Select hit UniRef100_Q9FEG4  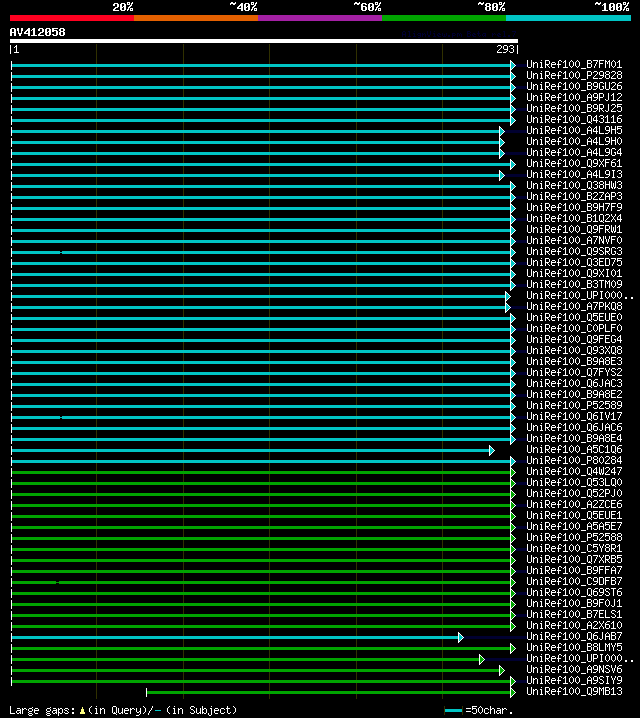pos(574,339)
